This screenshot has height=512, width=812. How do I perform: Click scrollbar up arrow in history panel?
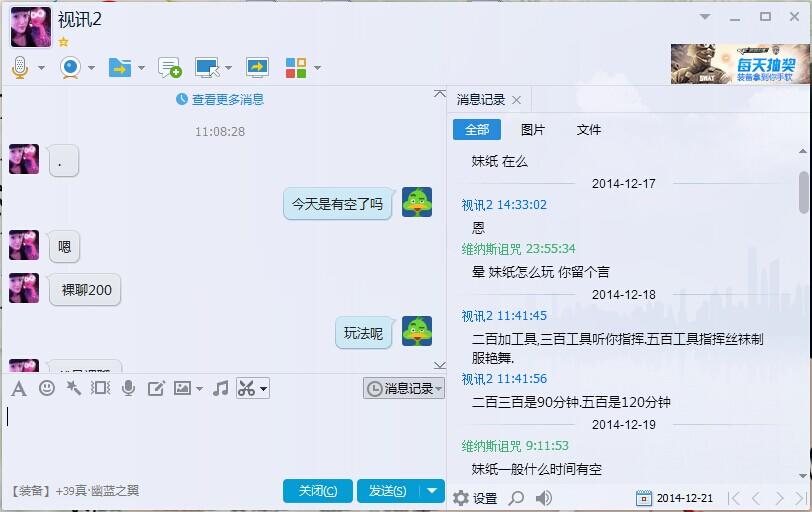coord(803,151)
